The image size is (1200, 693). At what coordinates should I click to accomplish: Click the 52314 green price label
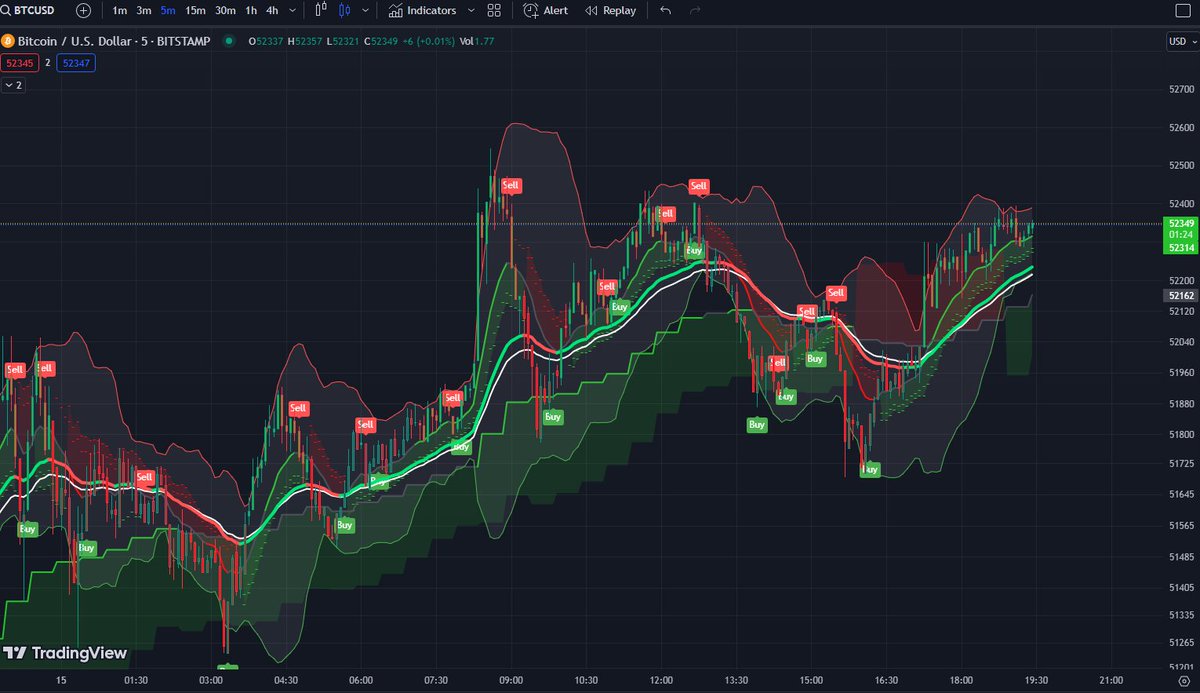(x=1180, y=247)
